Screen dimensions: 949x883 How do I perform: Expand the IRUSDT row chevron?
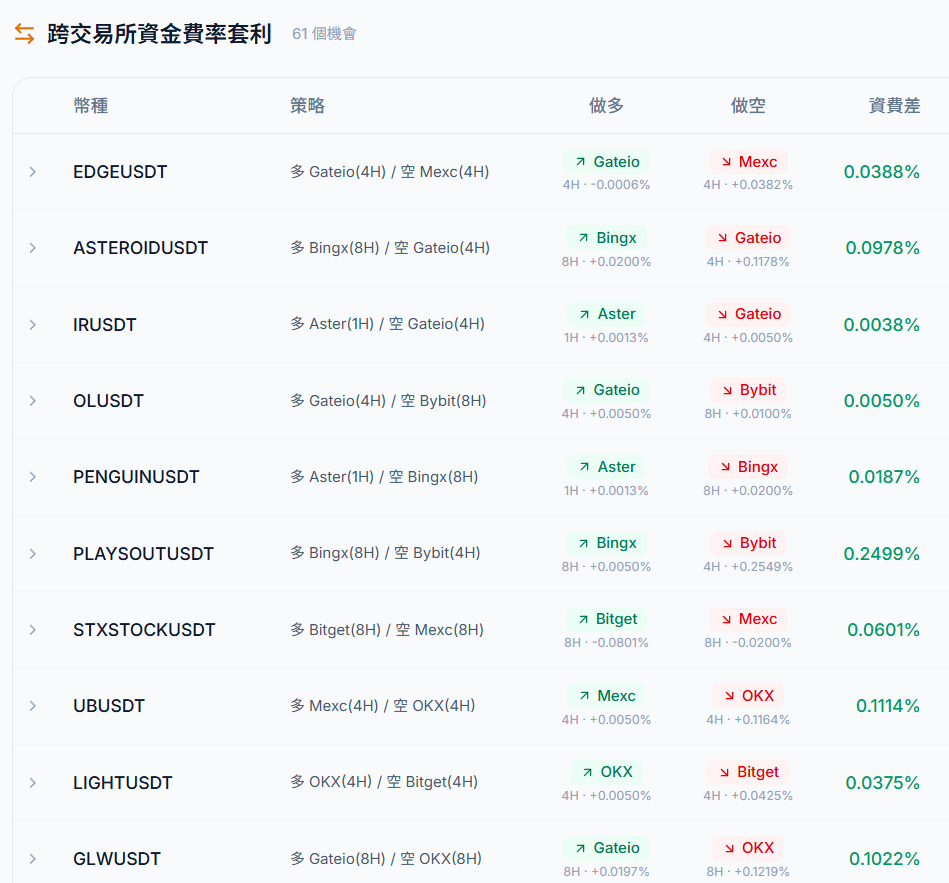tap(33, 325)
